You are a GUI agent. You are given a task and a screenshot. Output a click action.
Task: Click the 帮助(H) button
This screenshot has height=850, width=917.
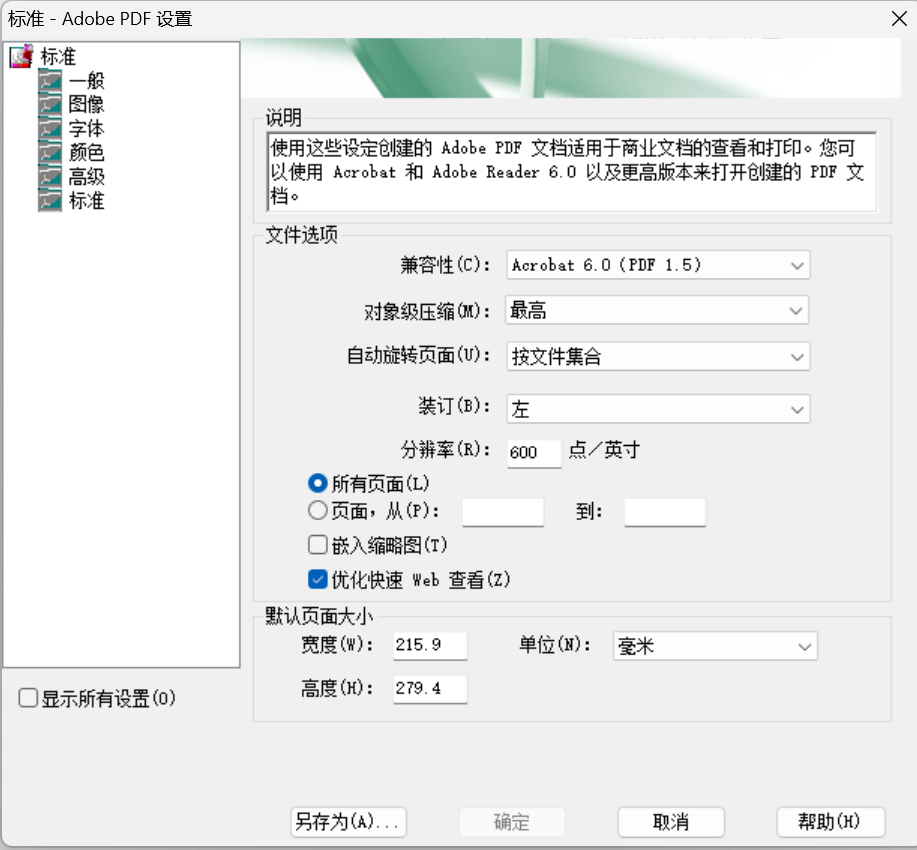point(830,822)
